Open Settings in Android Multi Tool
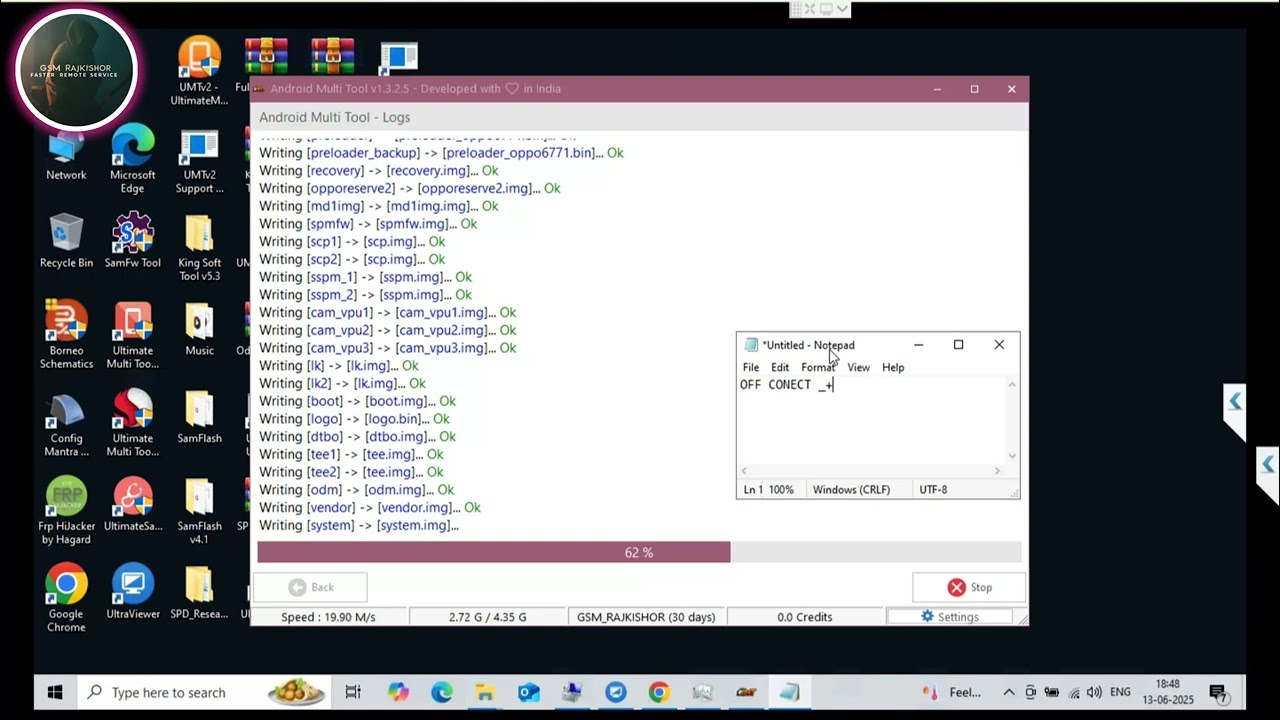The width and height of the screenshot is (1280, 720). click(949, 617)
